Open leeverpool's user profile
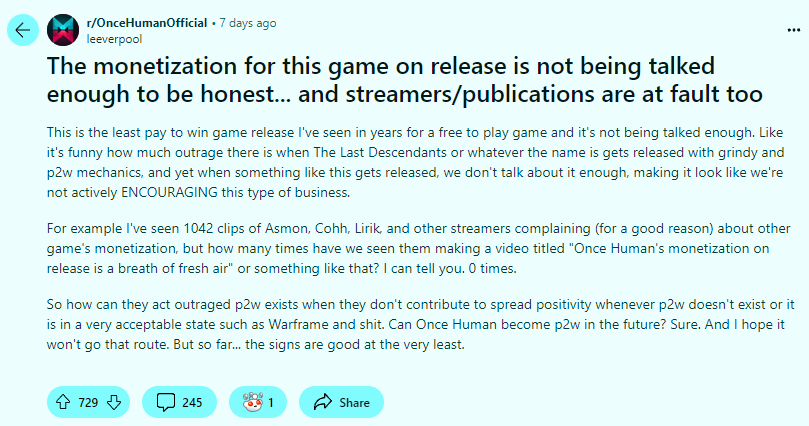809x426 pixels. (x=114, y=38)
